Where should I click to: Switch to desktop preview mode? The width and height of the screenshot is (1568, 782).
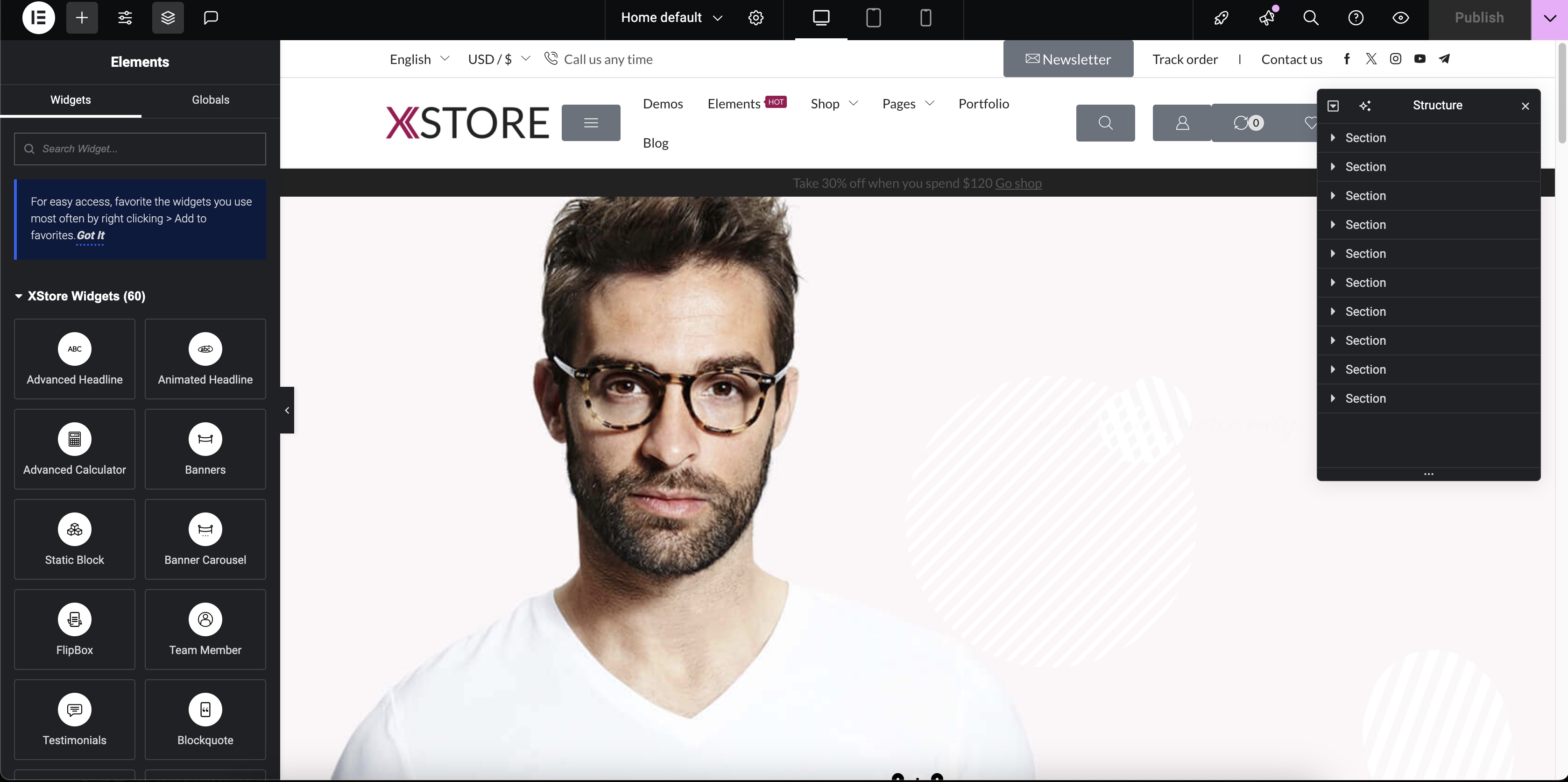820,18
